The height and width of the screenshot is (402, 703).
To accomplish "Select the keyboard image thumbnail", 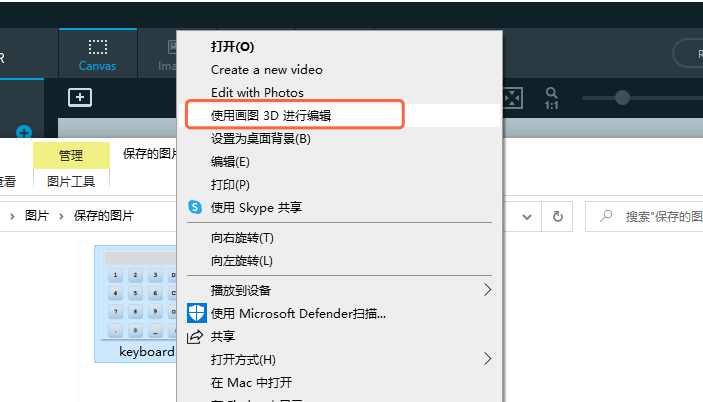I will 140,295.
